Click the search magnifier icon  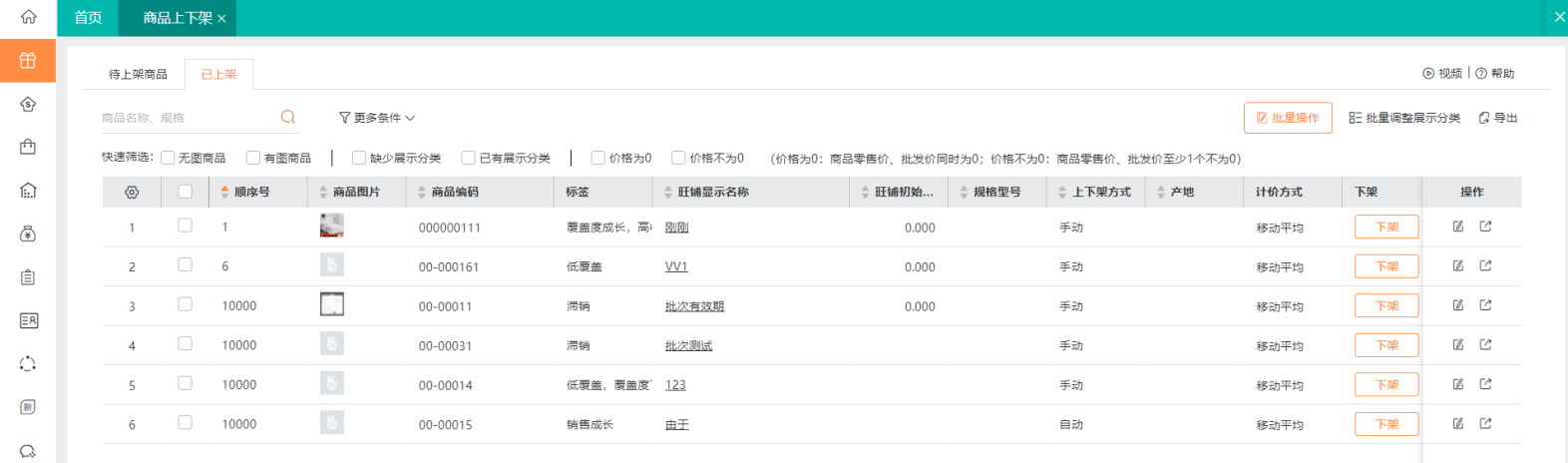(288, 118)
